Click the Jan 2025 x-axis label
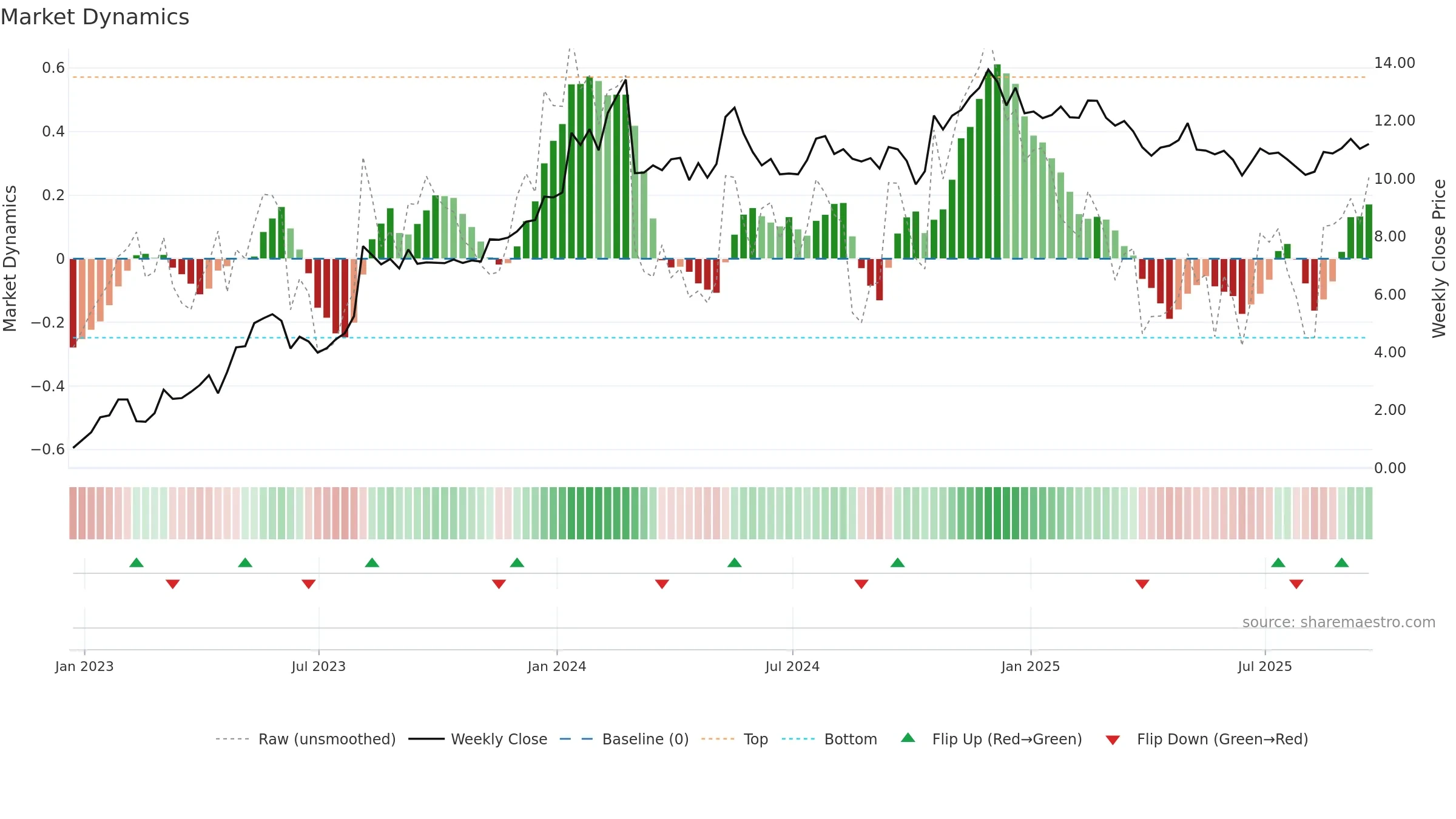This screenshot has height=819, width=1456. tap(1031, 666)
